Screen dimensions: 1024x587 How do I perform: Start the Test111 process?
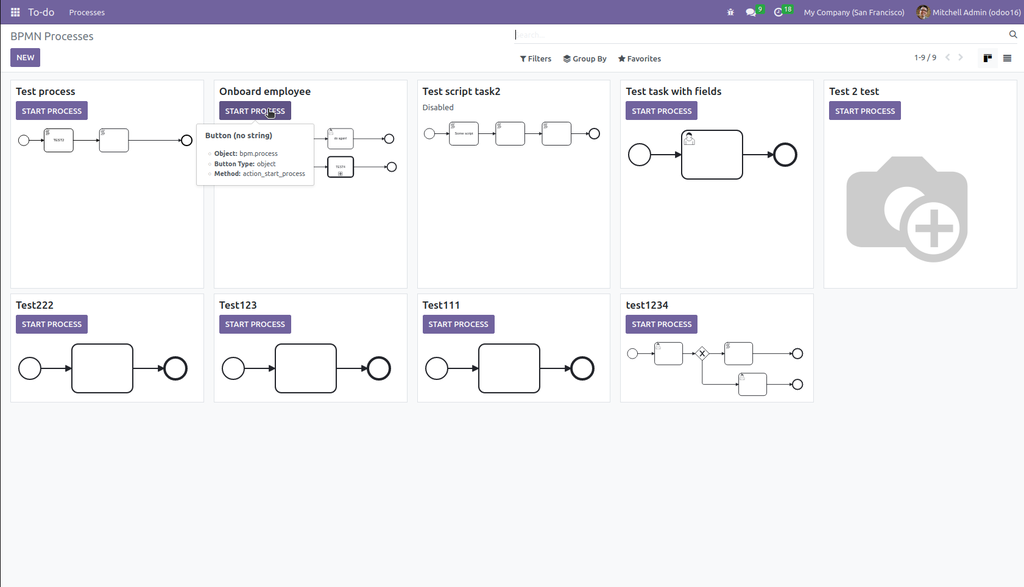click(458, 325)
